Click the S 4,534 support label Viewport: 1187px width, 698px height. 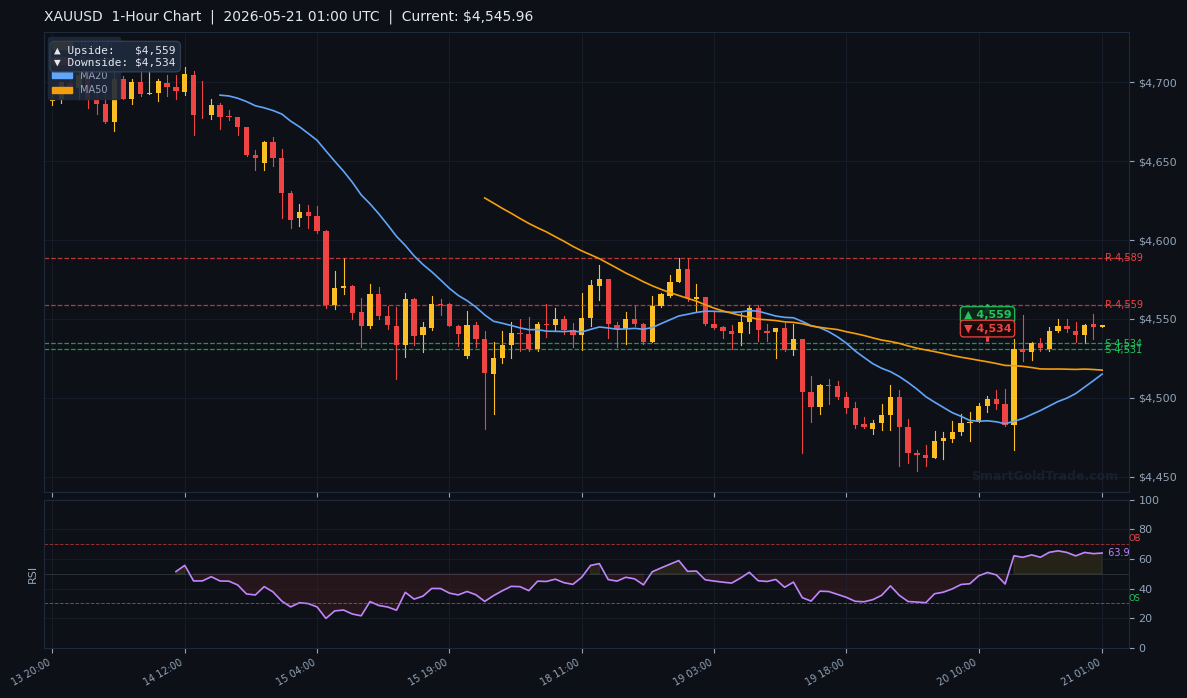1123,343
